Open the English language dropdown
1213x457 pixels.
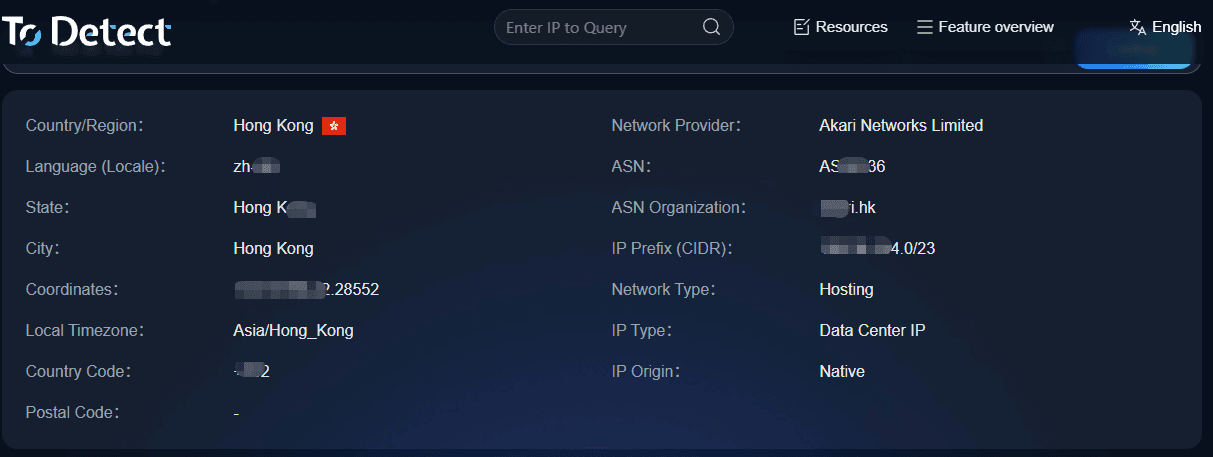pos(1176,27)
